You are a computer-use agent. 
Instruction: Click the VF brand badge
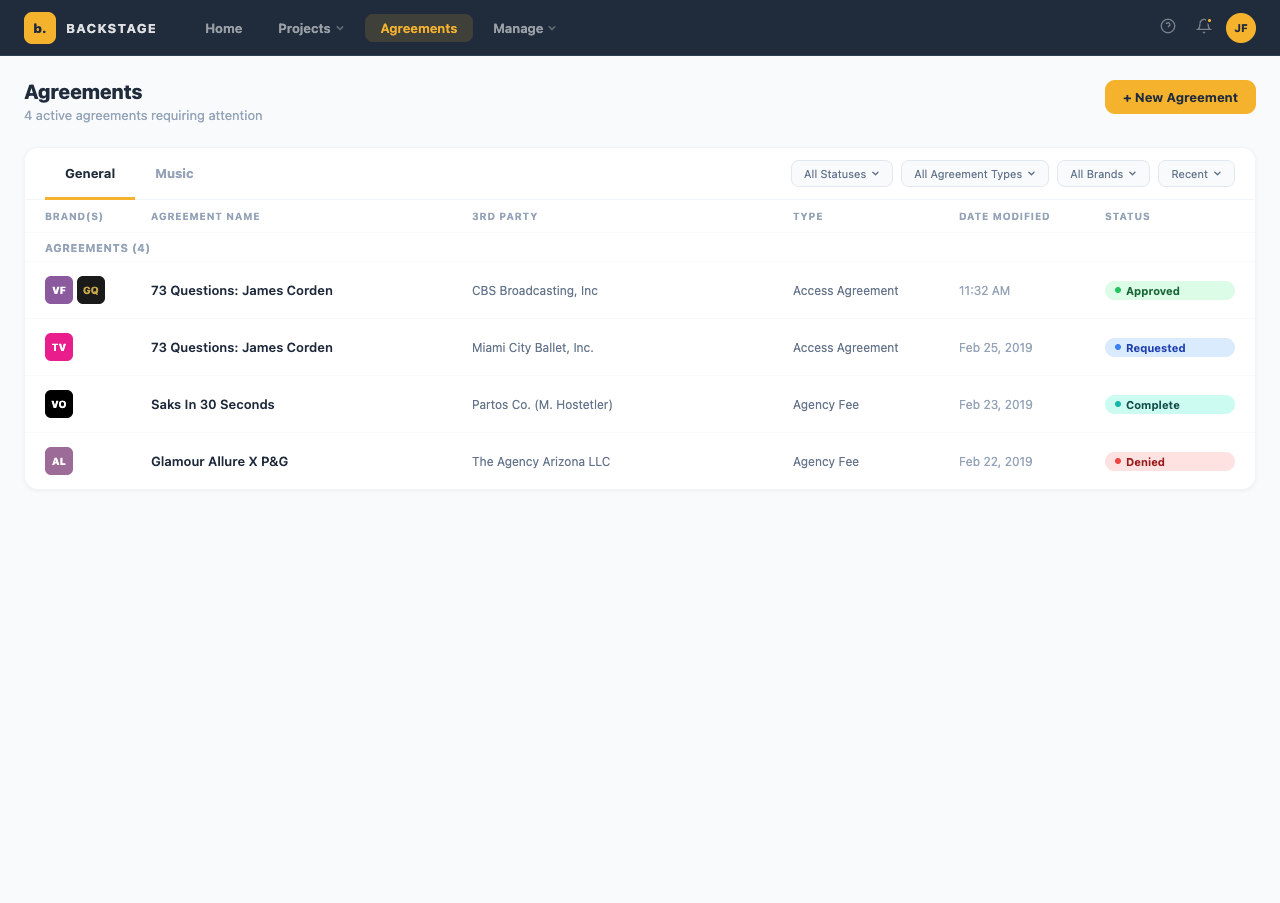click(x=59, y=290)
